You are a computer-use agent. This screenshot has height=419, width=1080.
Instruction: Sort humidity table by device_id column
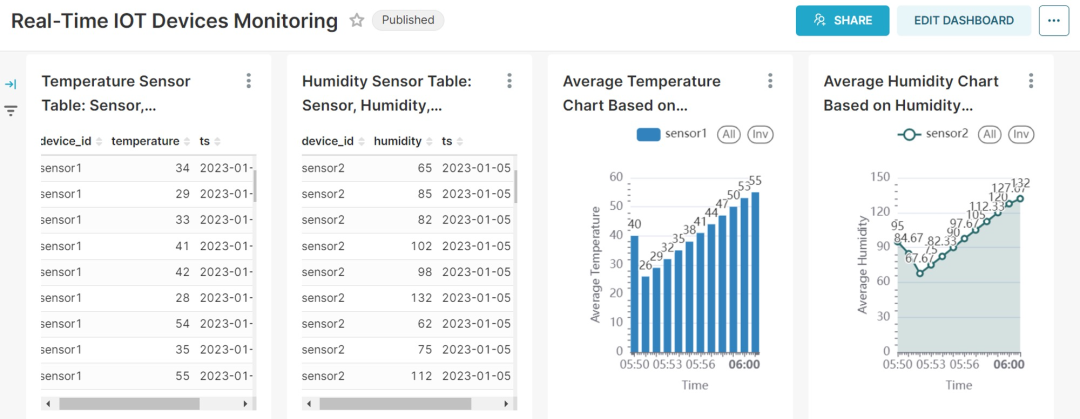pos(332,141)
